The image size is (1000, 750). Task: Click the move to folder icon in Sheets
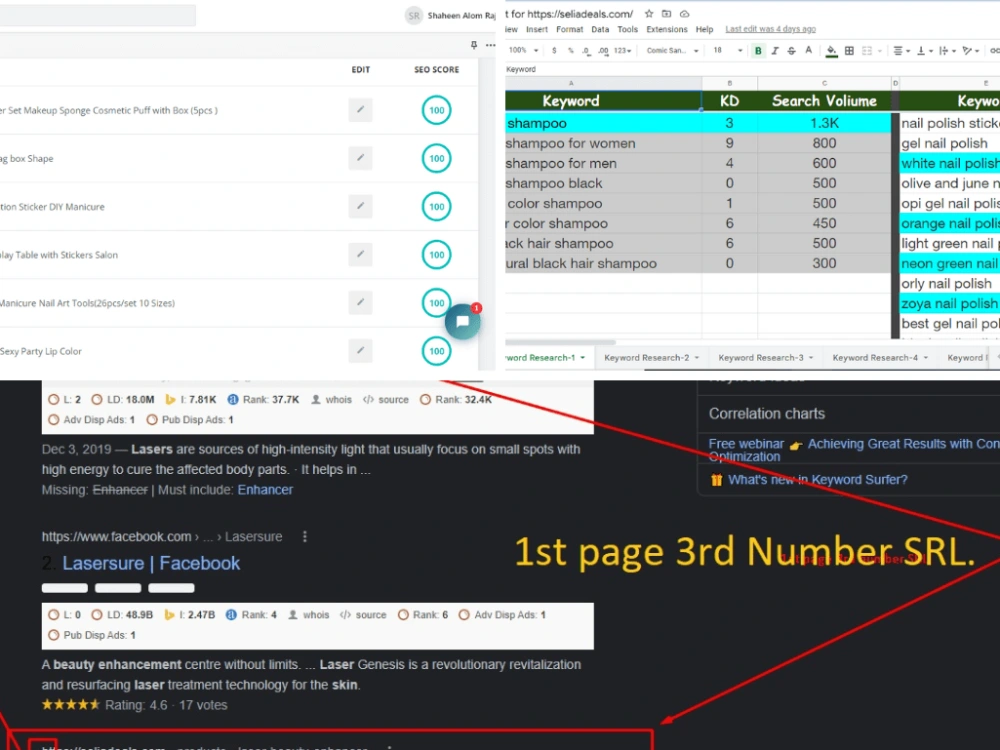pos(666,13)
